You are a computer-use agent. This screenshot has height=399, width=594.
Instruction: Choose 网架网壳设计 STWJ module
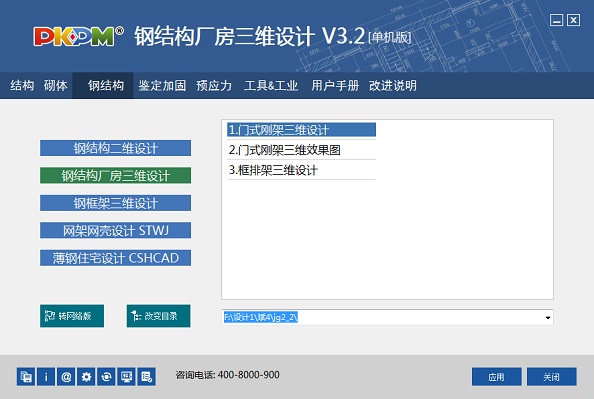tap(116, 230)
